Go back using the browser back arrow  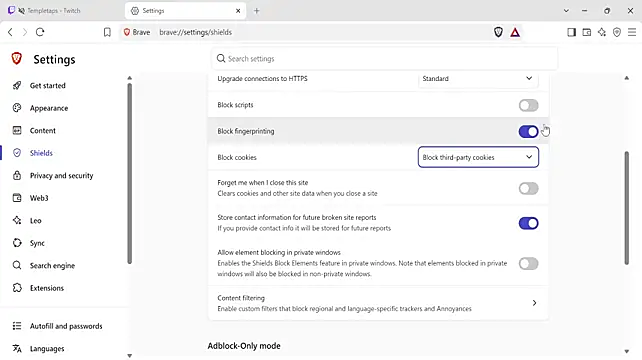click(x=10, y=32)
